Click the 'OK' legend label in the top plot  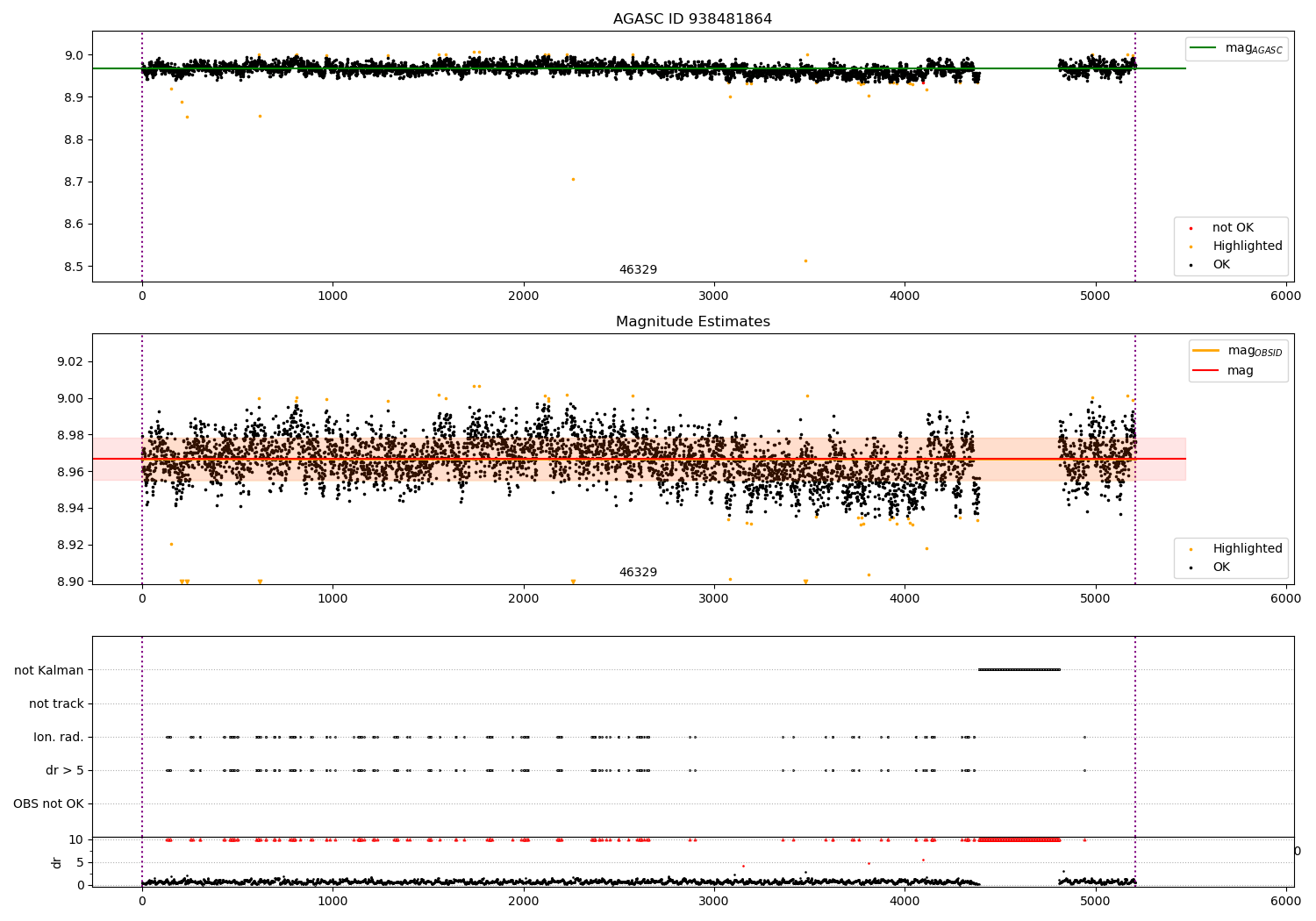point(1221,265)
